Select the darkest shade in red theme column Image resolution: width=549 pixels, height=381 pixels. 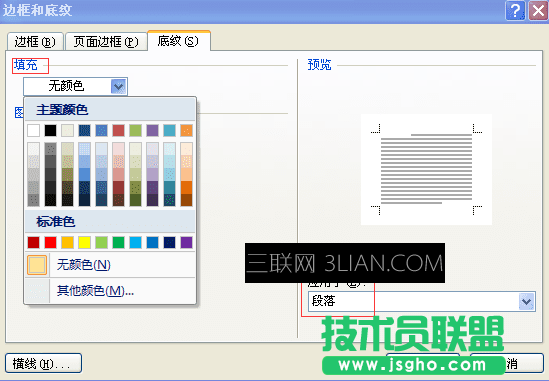click(x=118, y=200)
